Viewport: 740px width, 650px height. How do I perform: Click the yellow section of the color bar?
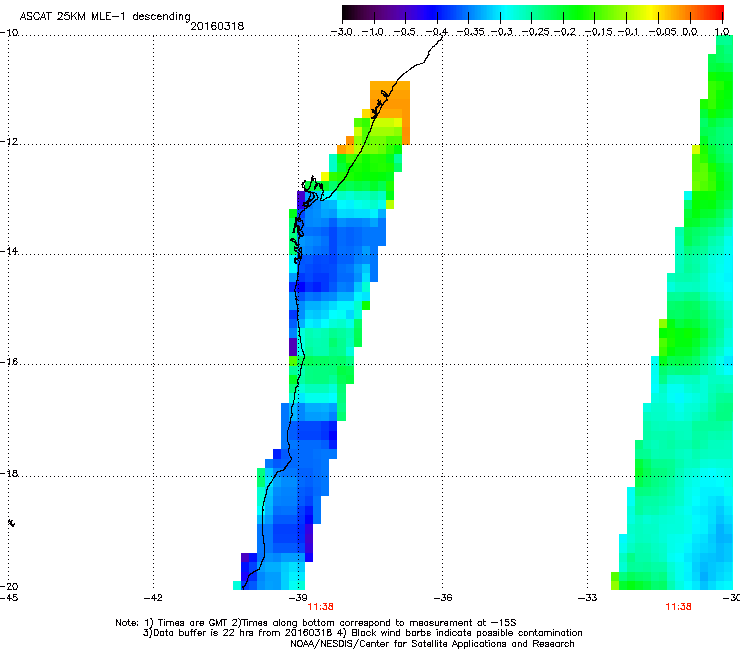(654, 12)
